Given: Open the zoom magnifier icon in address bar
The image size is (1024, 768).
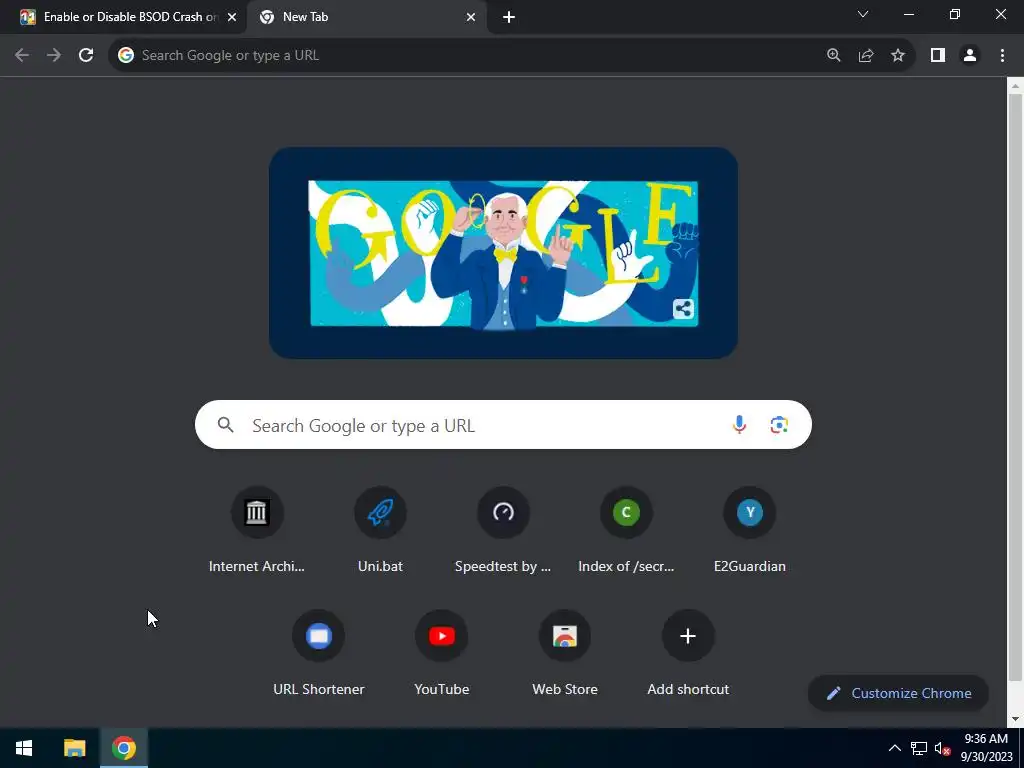Looking at the screenshot, I should (x=834, y=56).
